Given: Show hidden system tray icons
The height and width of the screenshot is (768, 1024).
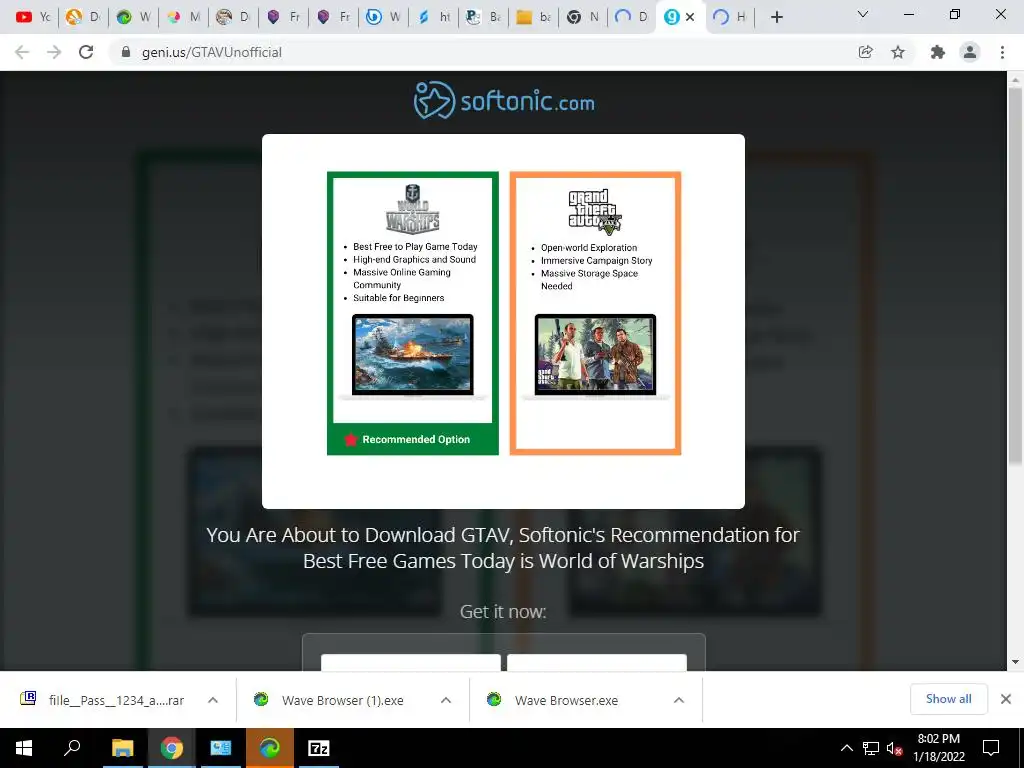Looking at the screenshot, I should pos(846,748).
